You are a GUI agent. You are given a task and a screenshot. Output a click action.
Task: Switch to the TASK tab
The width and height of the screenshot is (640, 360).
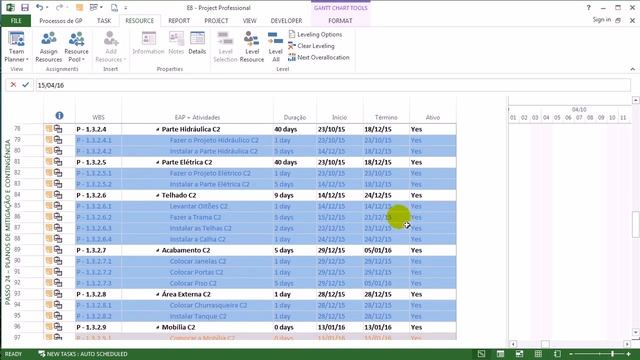pyautogui.click(x=104, y=21)
